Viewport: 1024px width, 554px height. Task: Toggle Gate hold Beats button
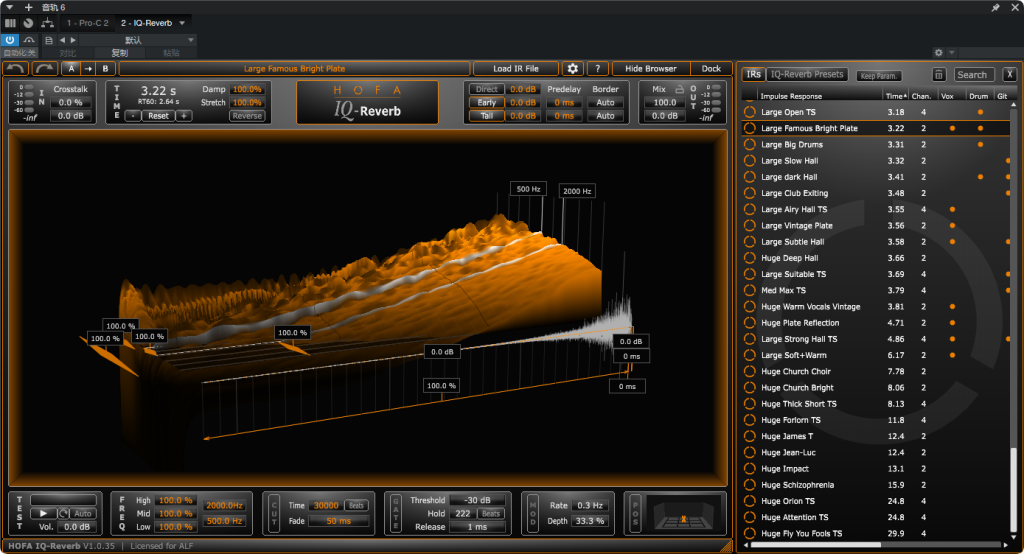pos(491,513)
